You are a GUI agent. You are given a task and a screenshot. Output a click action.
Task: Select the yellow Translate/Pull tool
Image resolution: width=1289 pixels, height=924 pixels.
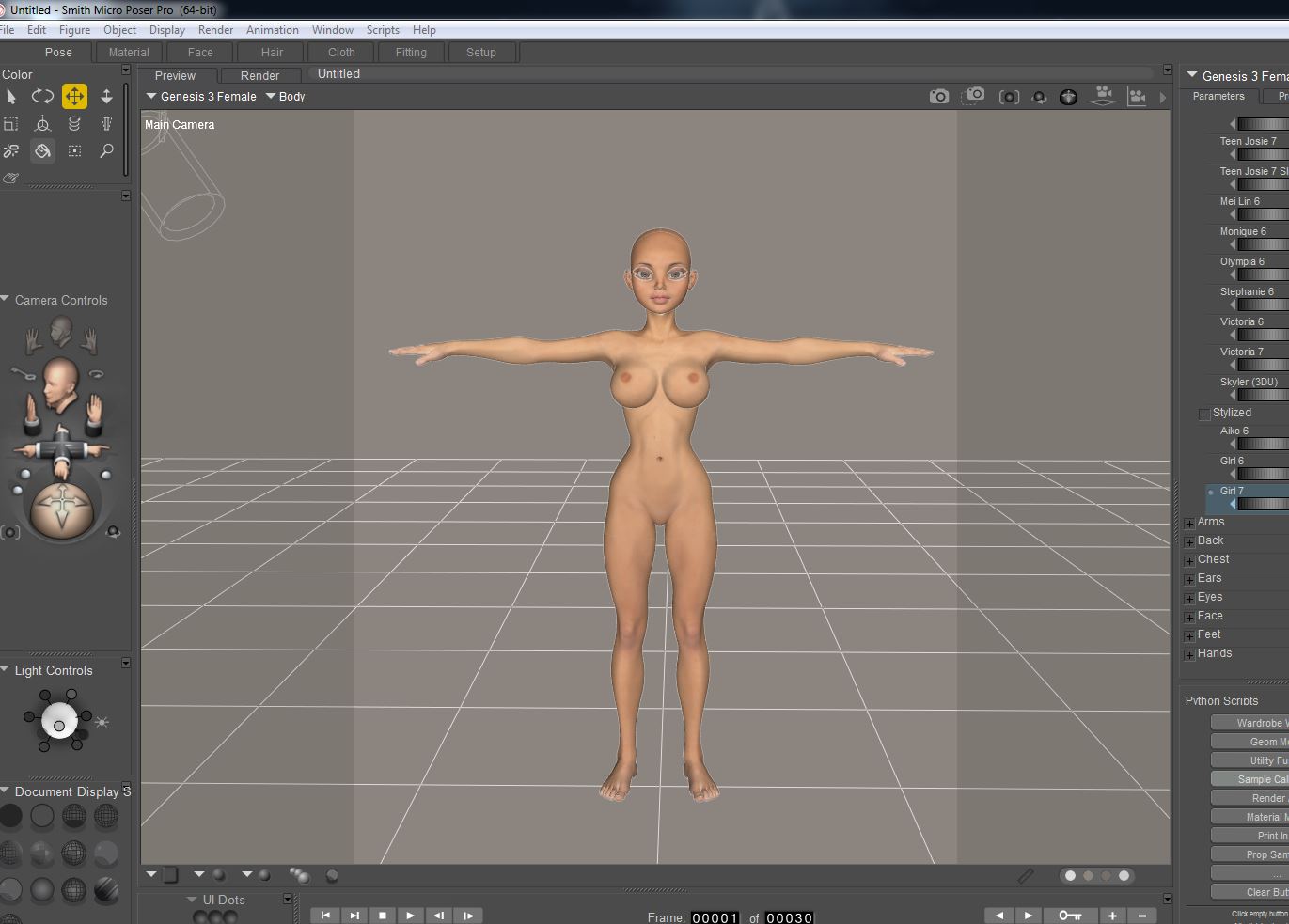(74, 96)
